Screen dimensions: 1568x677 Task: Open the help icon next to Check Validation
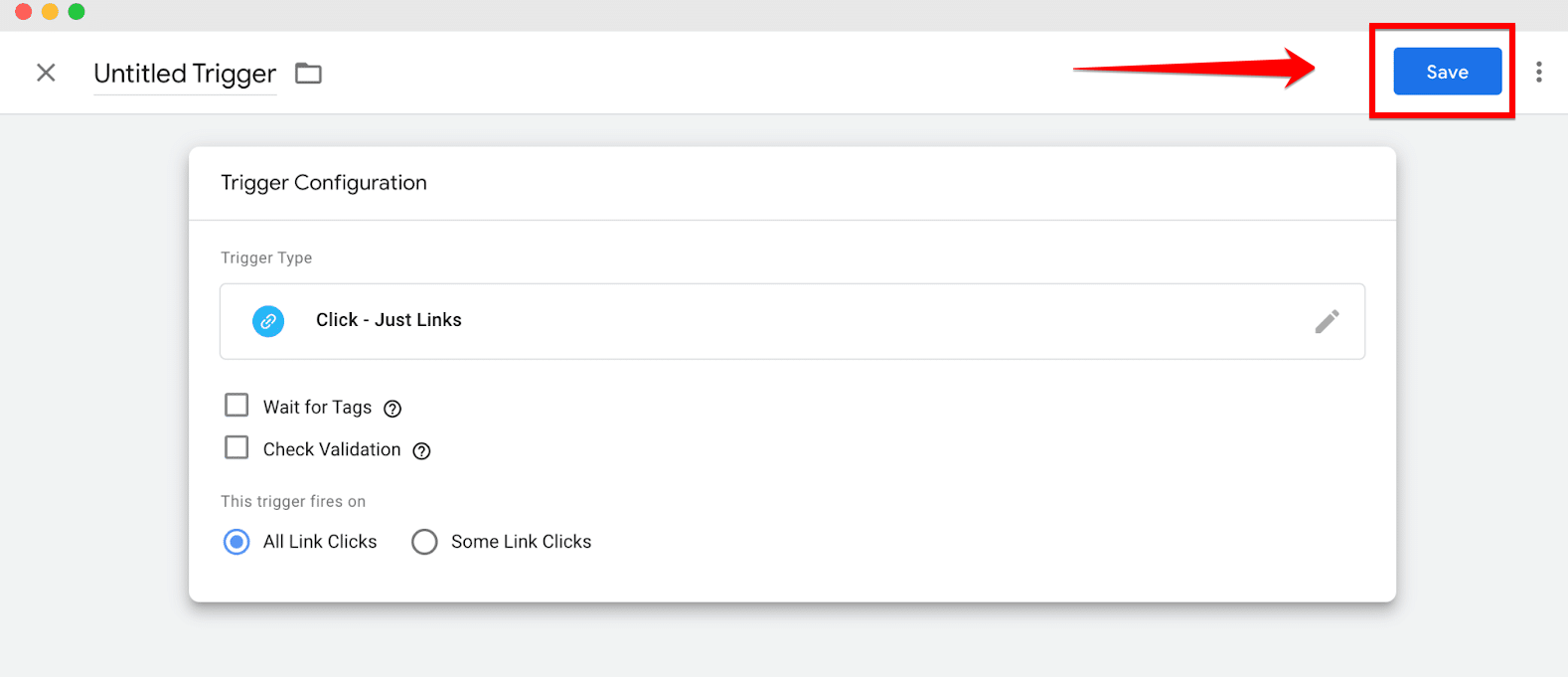pyautogui.click(x=421, y=451)
